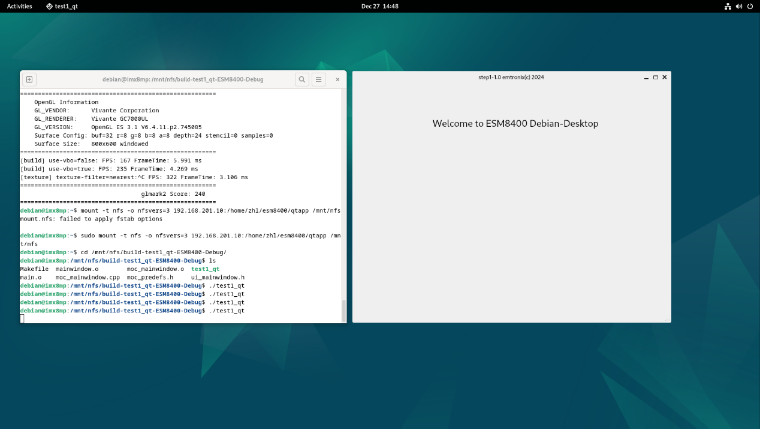The width and height of the screenshot is (760, 429).
Task: Click the terminal search magnifier icon
Action: coord(302,79)
